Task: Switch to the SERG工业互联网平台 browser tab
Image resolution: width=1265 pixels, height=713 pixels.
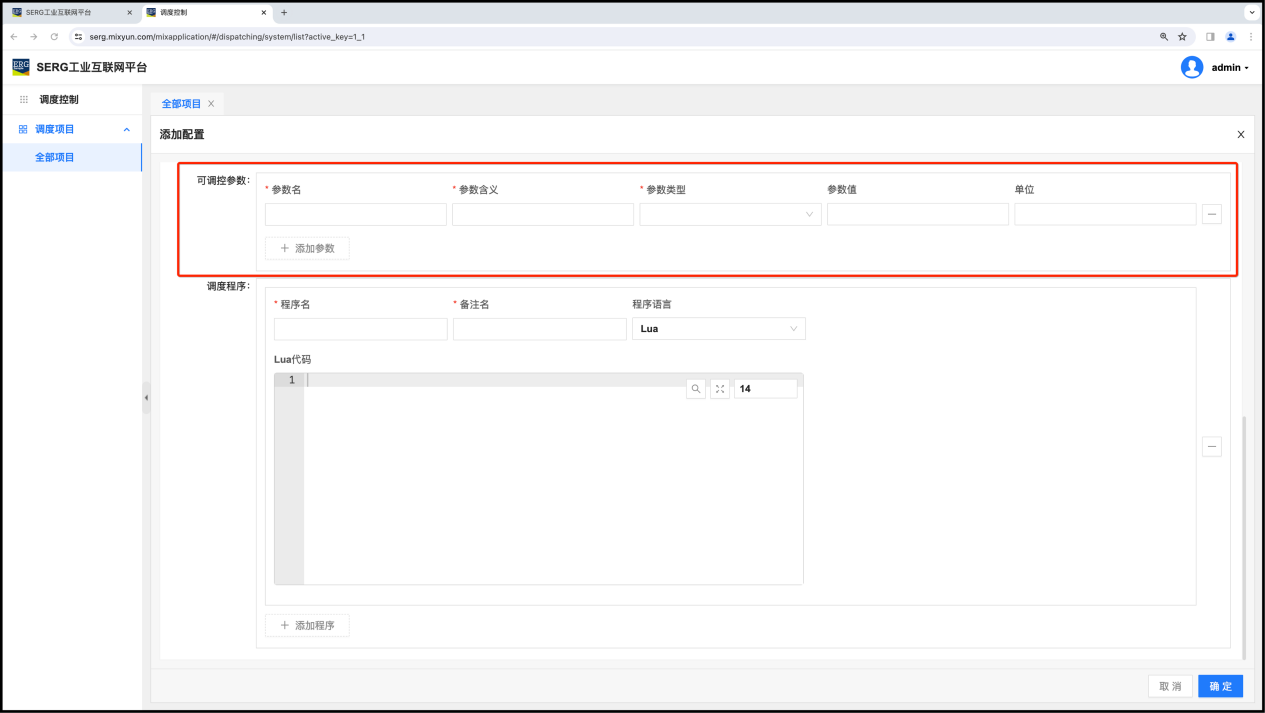Action: [70, 12]
